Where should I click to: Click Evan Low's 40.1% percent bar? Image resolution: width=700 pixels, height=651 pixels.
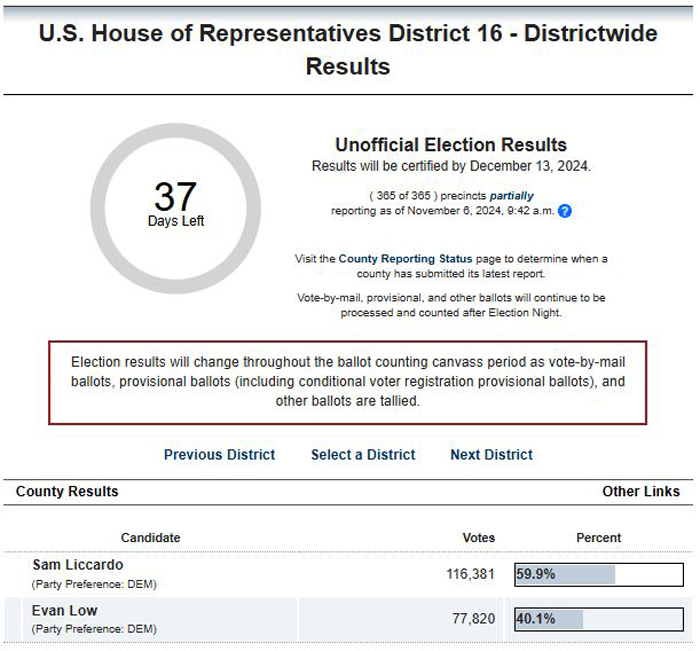click(599, 619)
